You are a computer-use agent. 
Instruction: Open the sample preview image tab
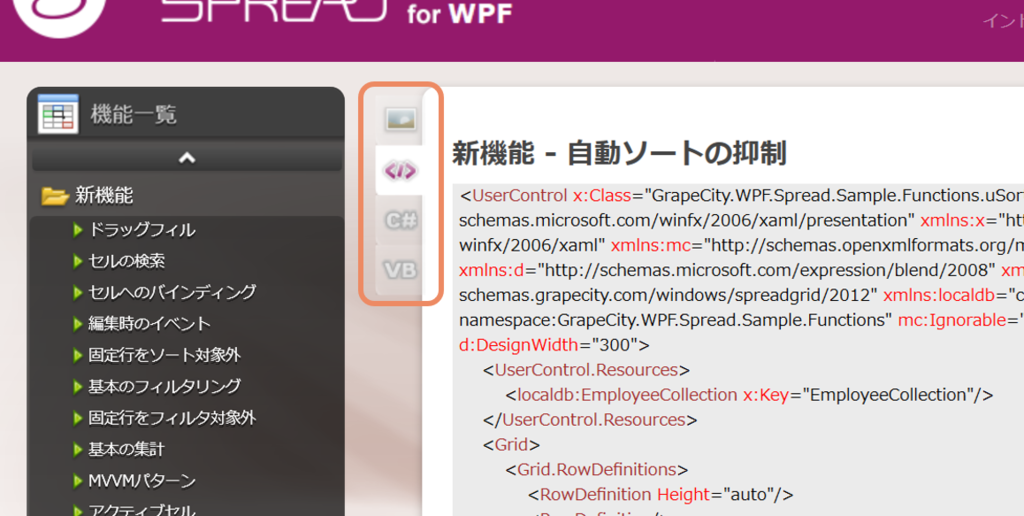point(400,120)
